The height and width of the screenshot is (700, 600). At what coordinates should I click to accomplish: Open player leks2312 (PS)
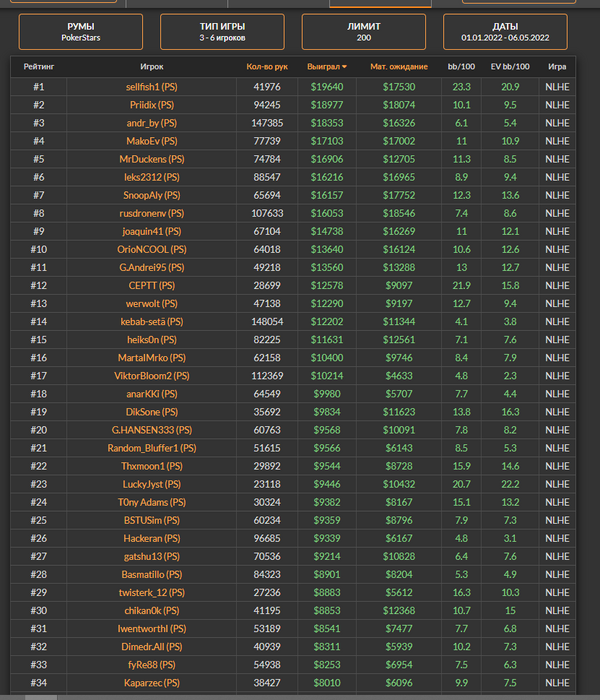click(152, 177)
